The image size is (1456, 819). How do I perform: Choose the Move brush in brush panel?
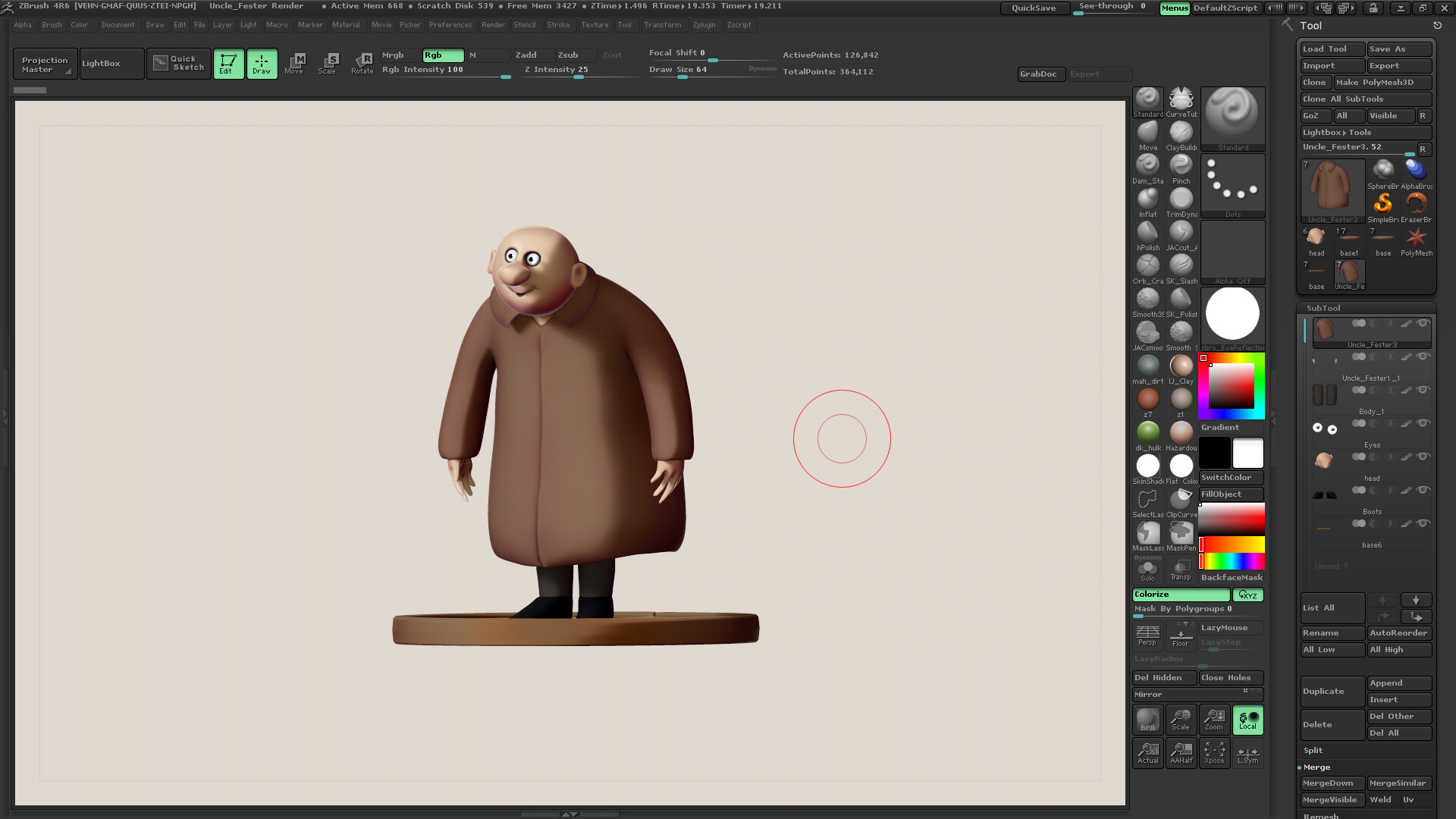[x=1147, y=136]
